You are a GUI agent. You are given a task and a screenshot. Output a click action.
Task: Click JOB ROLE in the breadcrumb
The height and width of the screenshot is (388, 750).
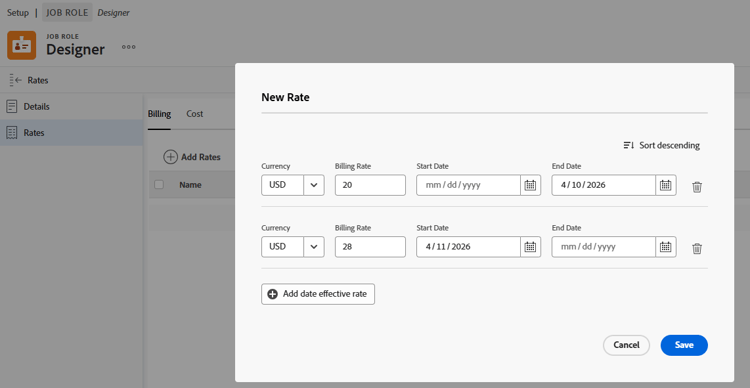coord(67,12)
